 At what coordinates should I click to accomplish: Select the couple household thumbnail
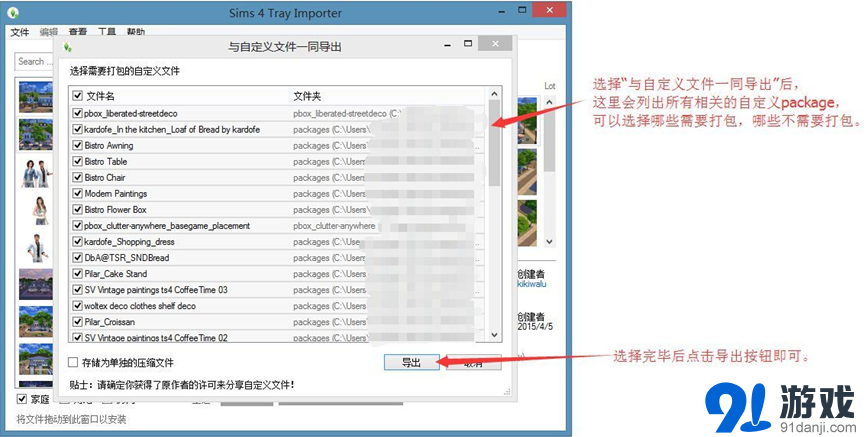point(37,172)
